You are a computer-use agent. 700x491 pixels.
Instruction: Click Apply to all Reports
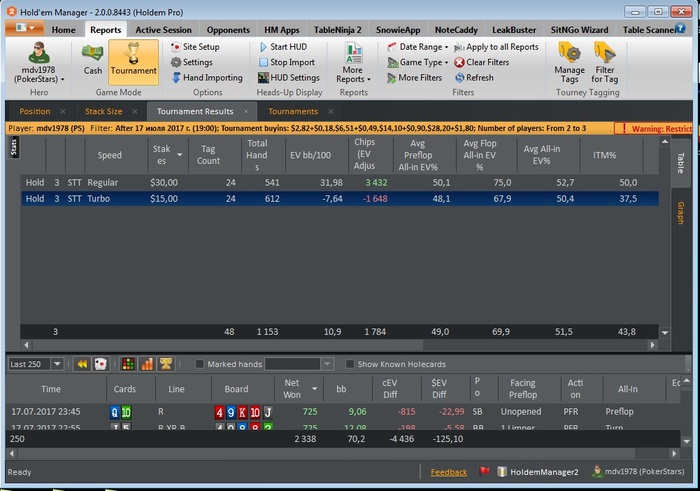point(496,47)
